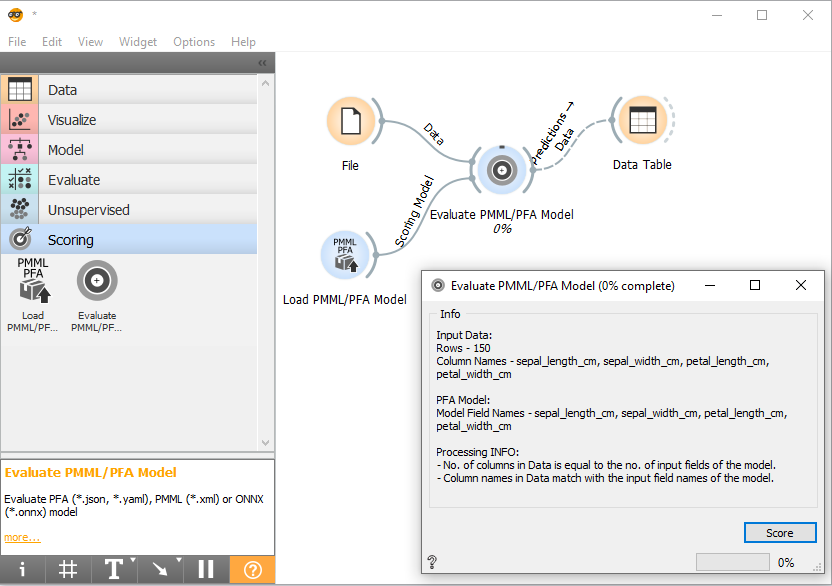Viewport: 832px width, 586px height.
Task: Open the Help menu
Action: pyautogui.click(x=243, y=41)
